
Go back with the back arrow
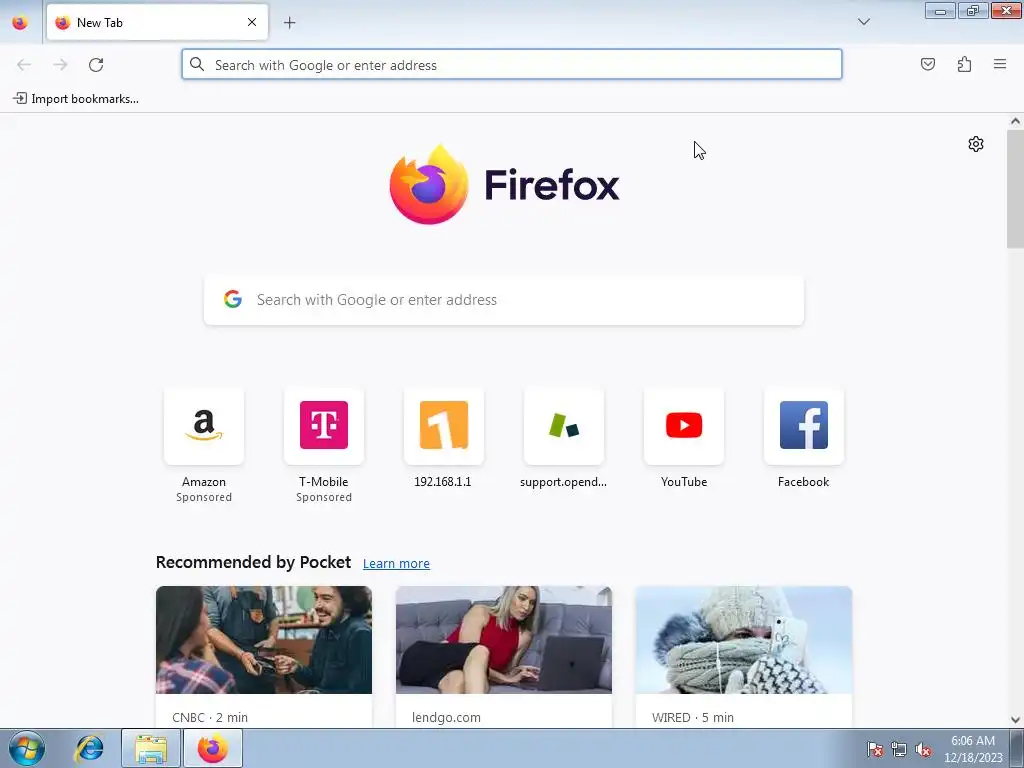(24, 65)
